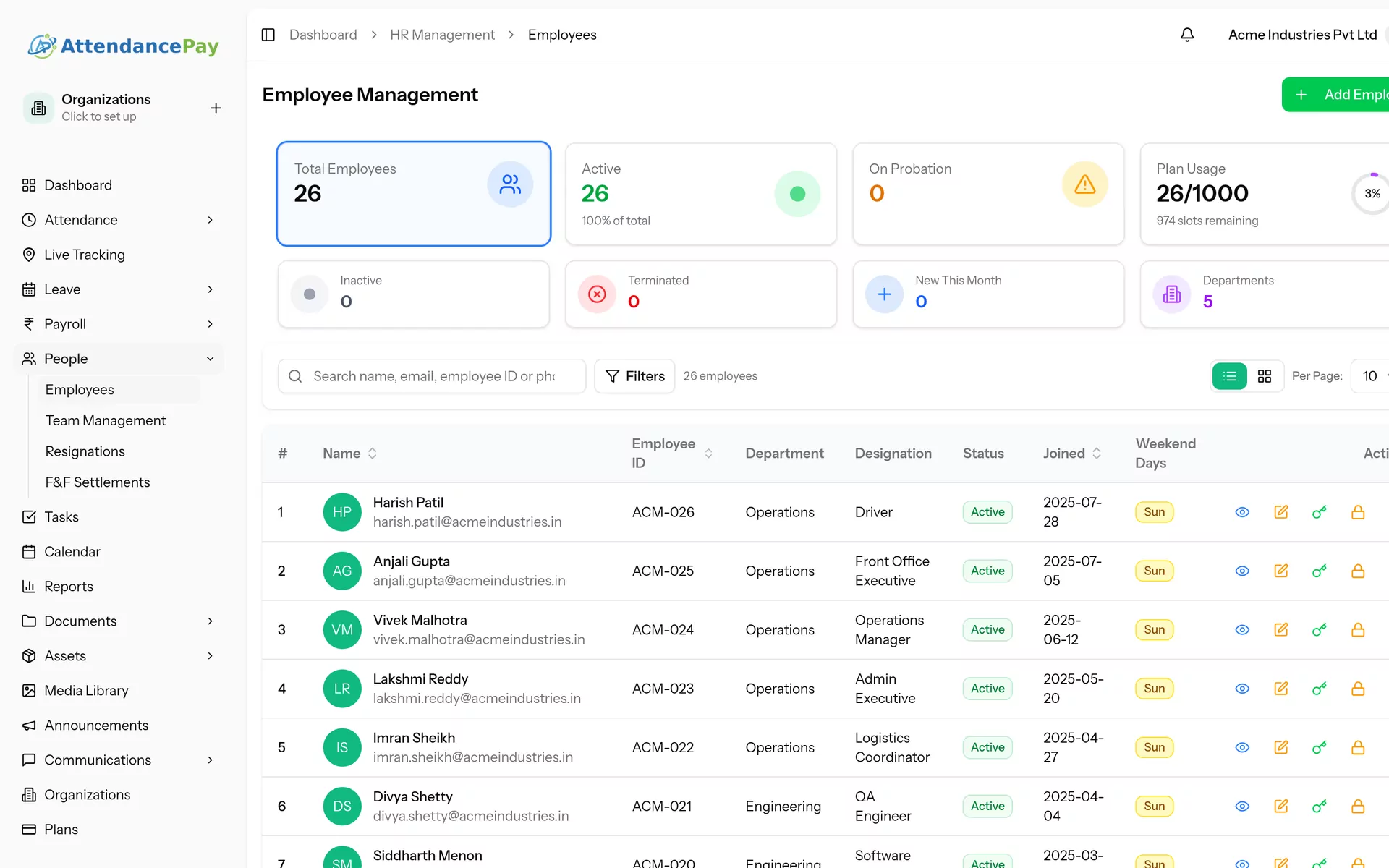Click the Add Employee button
The height and width of the screenshot is (868, 1389).
point(1335,95)
